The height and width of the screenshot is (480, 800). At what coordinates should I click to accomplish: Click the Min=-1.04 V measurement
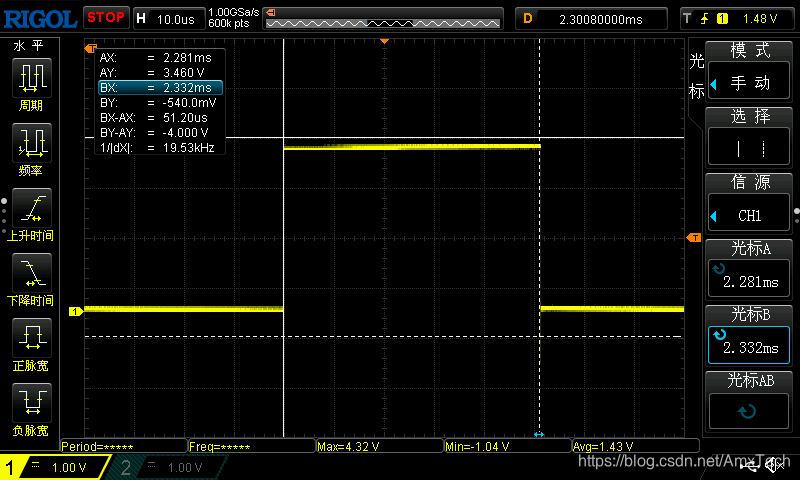[508, 446]
